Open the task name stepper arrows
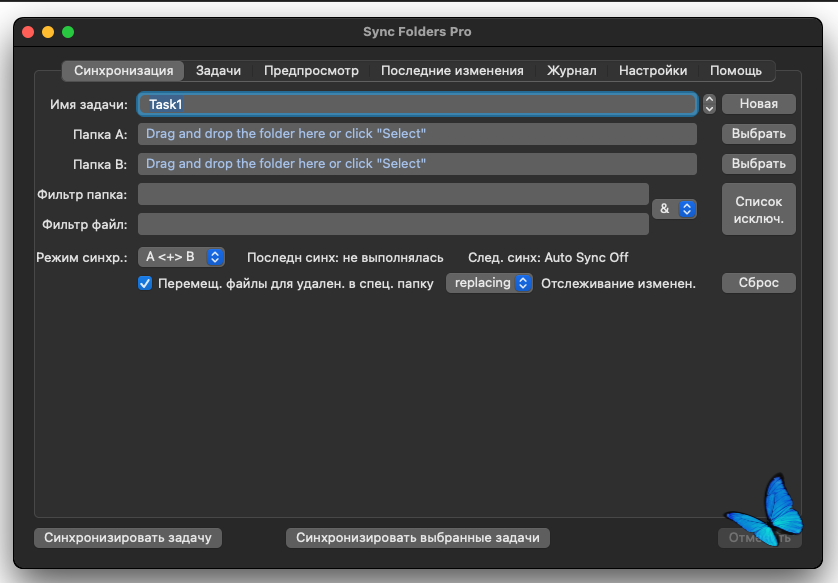Image resolution: width=838 pixels, height=583 pixels. pyautogui.click(x=709, y=104)
